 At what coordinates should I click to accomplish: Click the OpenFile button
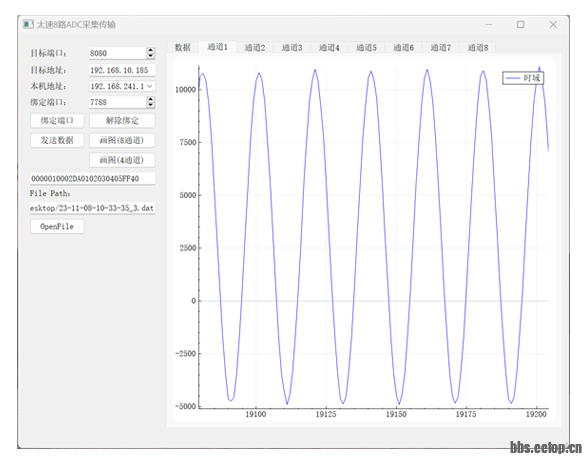click(x=57, y=227)
